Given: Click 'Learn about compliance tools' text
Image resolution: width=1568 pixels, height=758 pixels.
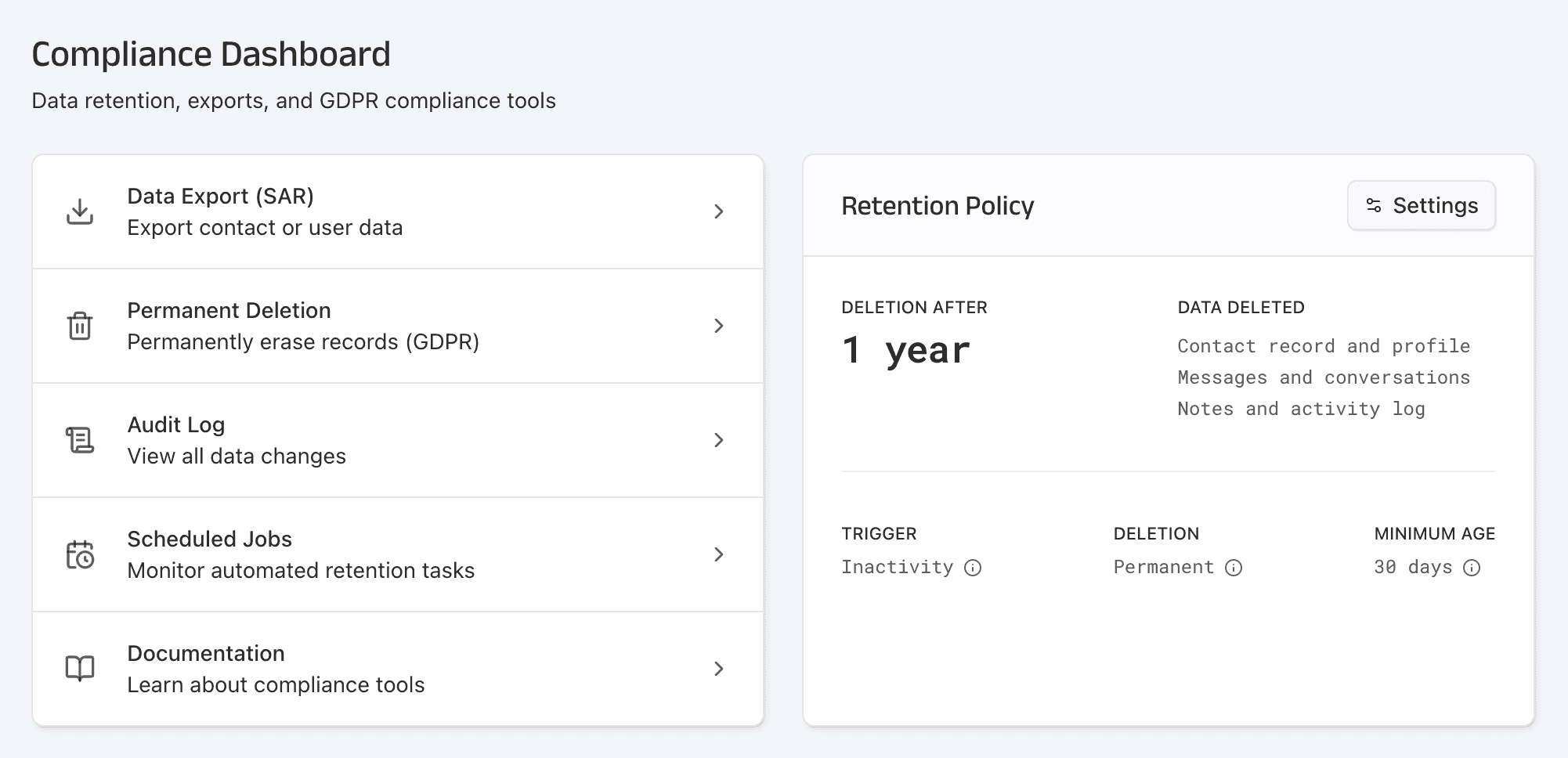Looking at the screenshot, I should coord(276,685).
